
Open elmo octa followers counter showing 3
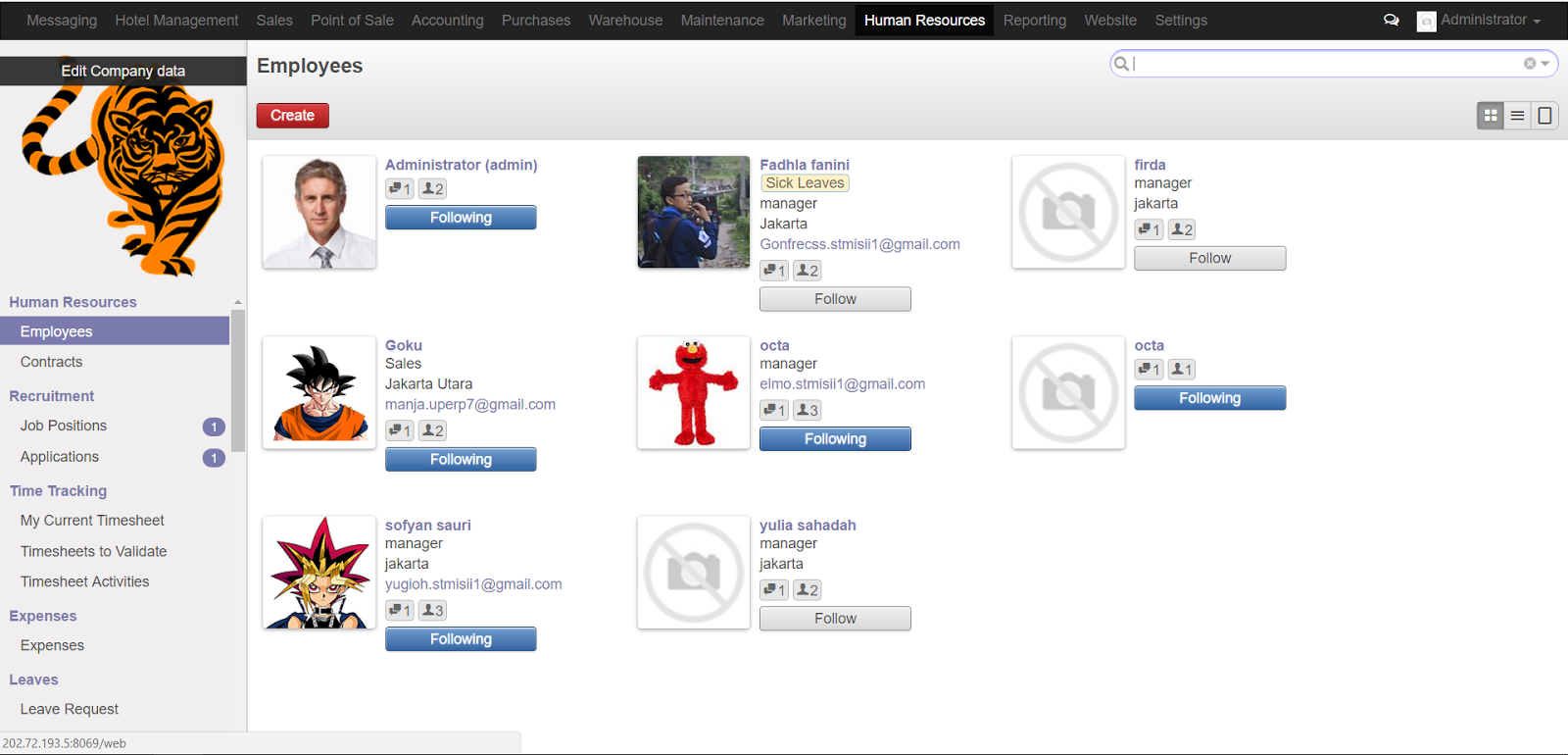pyautogui.click(x=808, y=410)
